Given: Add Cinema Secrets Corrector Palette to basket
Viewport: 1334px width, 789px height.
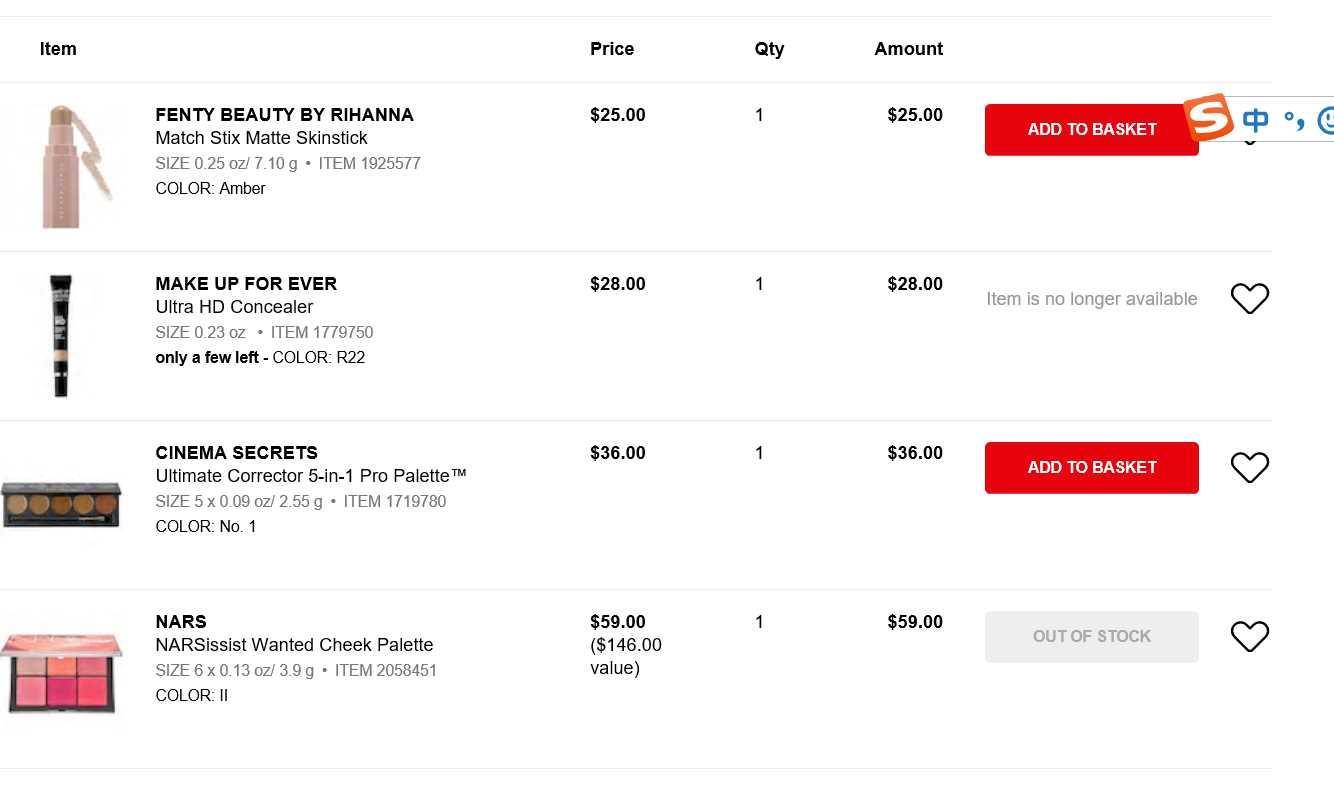Looking at the screenshot, I should pyautogui.click(x=1091, y=468).
